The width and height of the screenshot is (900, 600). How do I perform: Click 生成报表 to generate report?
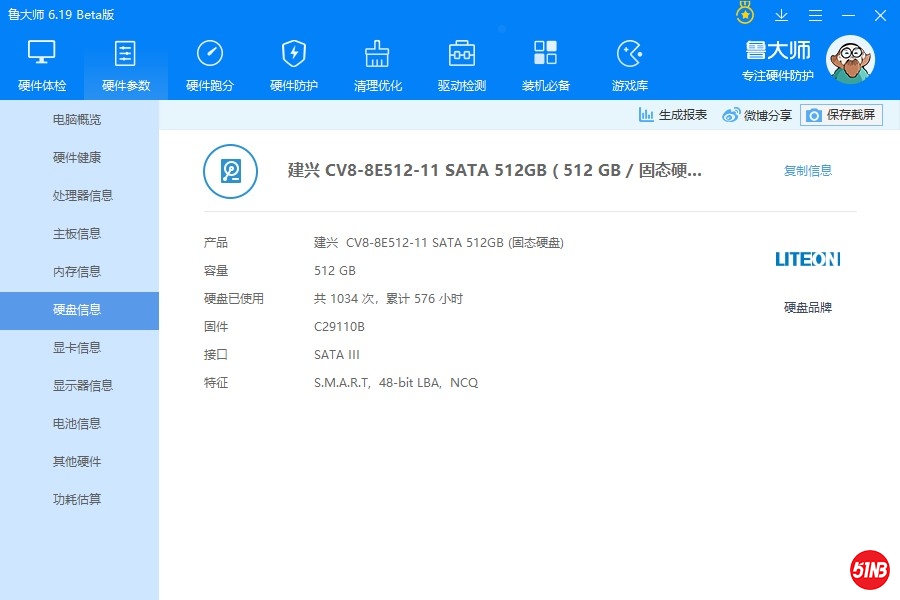point(673,115)
